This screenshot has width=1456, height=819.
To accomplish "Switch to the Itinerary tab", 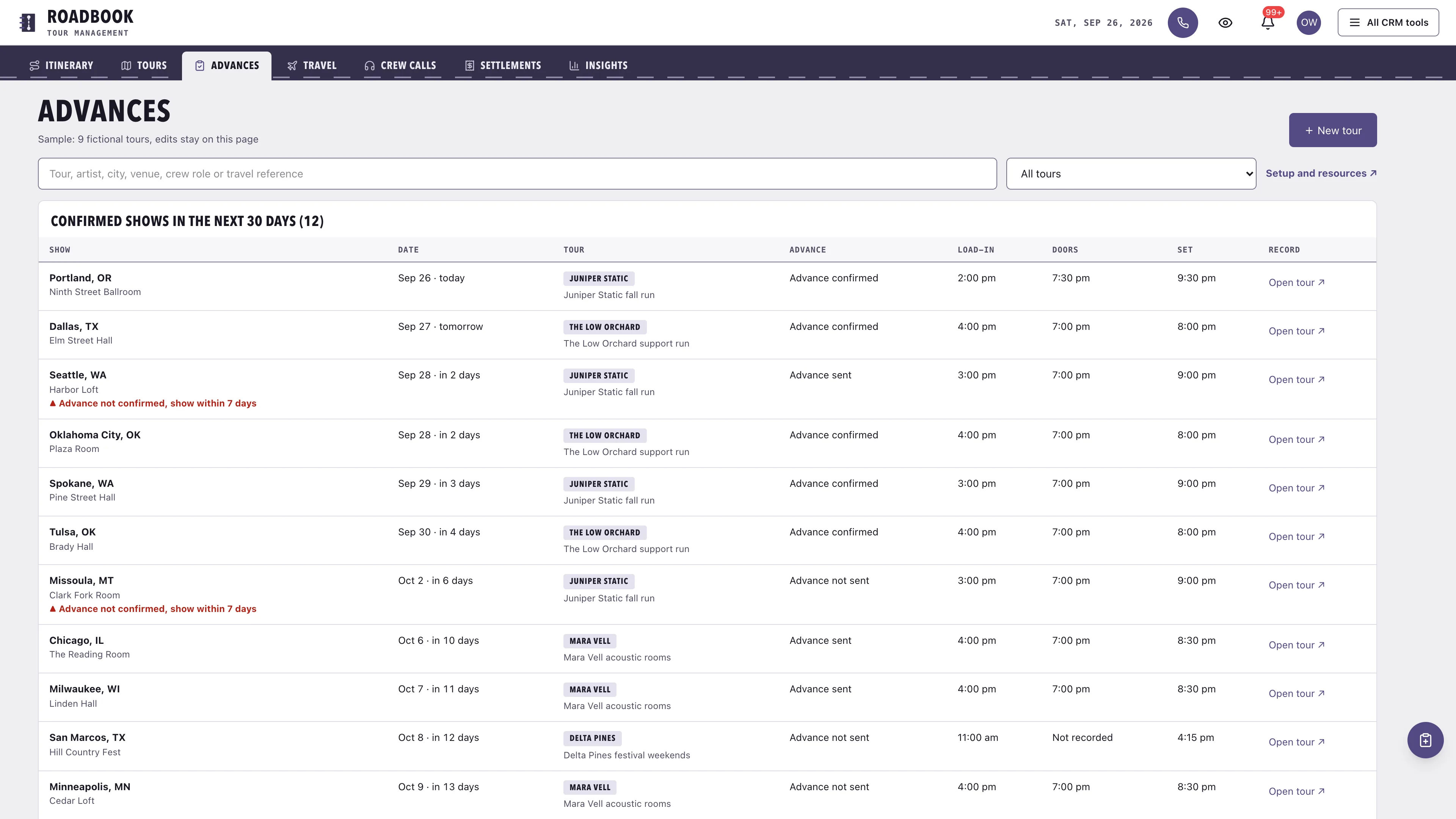I will pyautogui.click(x=61, y=66).
